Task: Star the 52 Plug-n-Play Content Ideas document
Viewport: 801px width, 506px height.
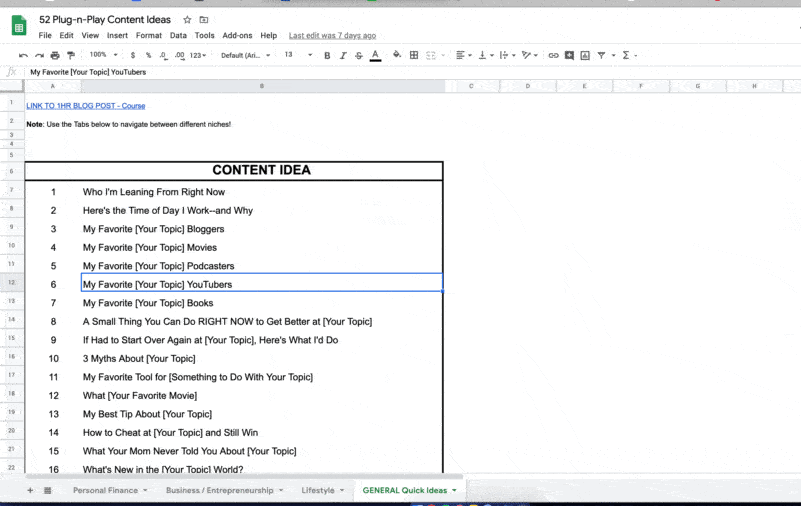Action: 187,20
